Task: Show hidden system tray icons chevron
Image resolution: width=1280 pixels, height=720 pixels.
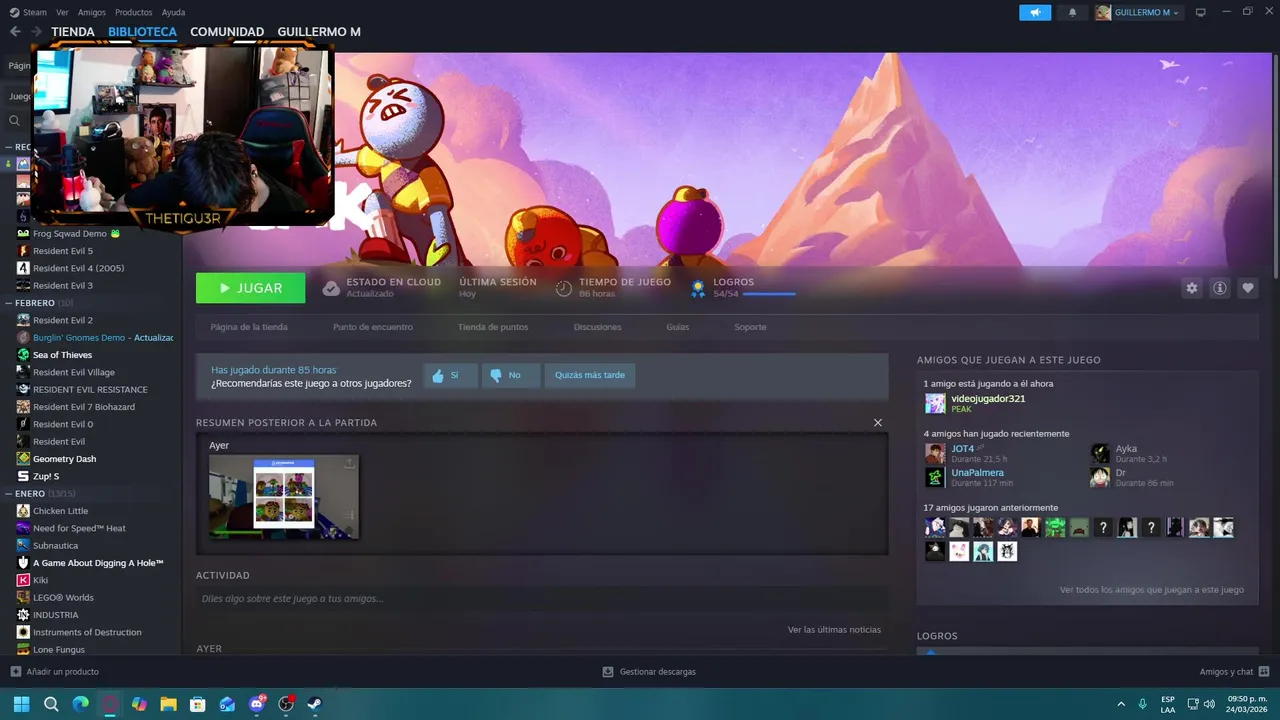Action: coord(1120,704)
